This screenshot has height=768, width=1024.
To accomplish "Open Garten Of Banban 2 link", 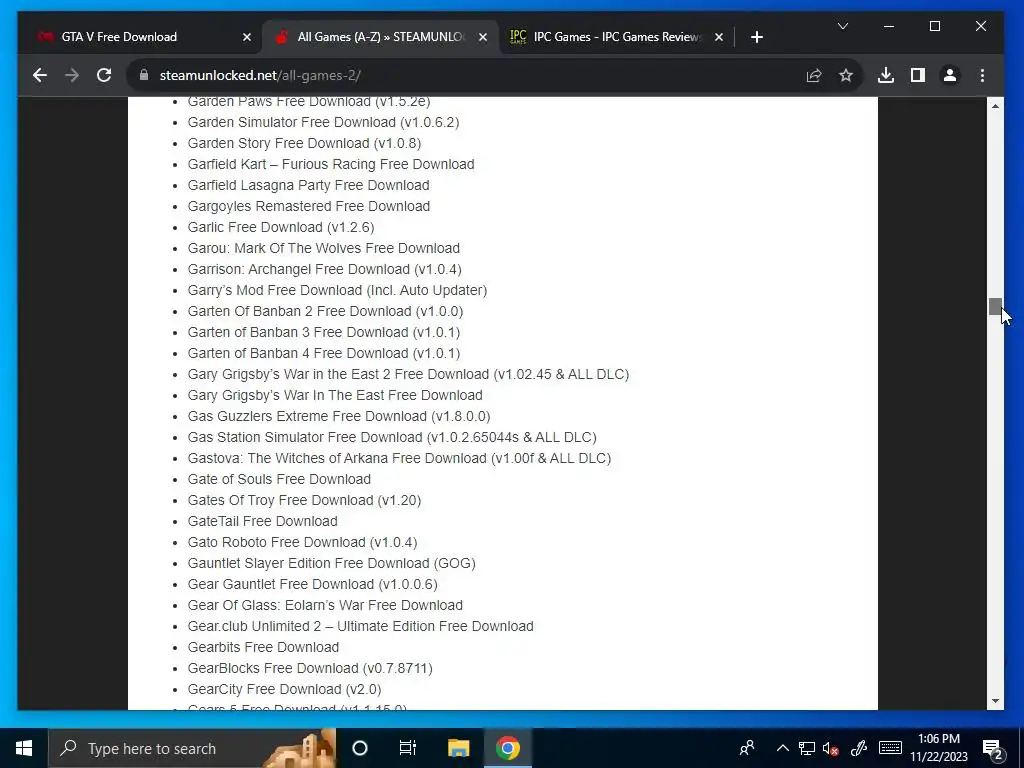I will (325, 311).
